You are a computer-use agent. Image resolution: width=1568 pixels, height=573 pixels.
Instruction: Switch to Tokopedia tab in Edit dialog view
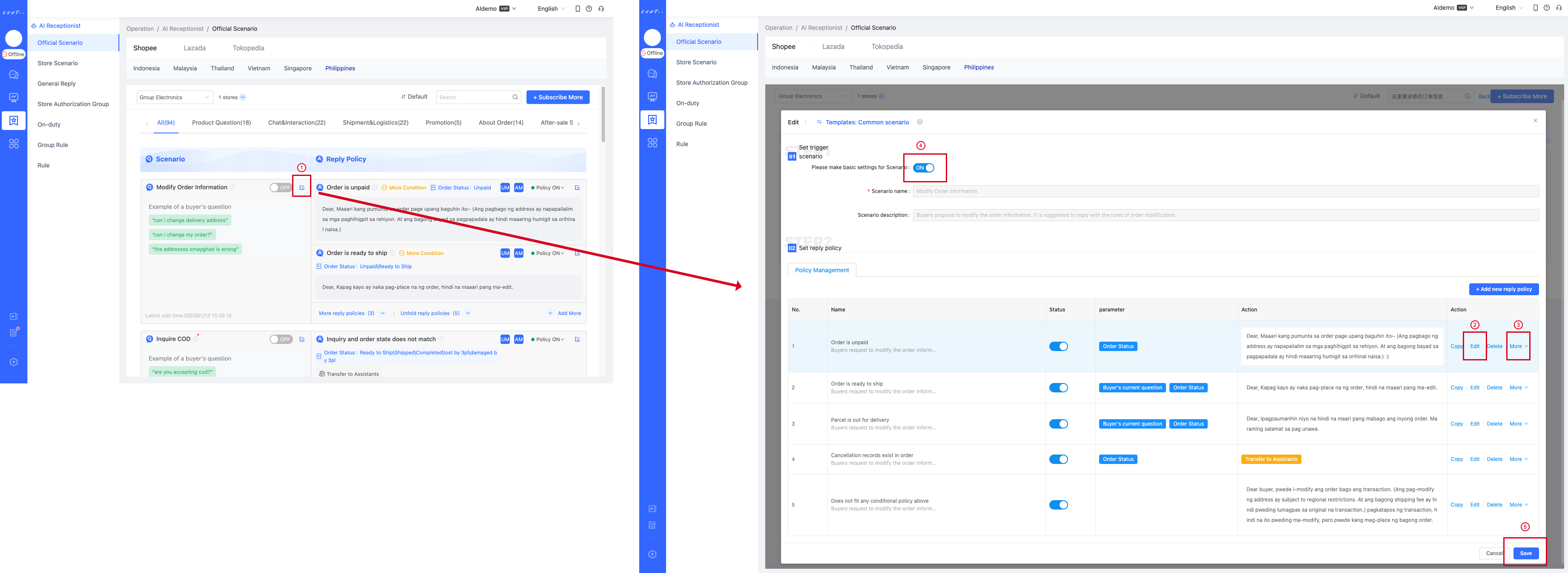[x=887, y=47]
